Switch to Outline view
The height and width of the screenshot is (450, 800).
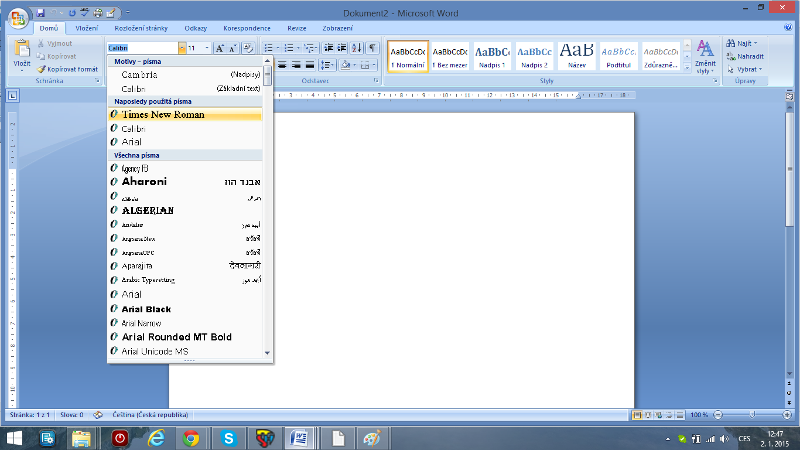coord(669,415)
